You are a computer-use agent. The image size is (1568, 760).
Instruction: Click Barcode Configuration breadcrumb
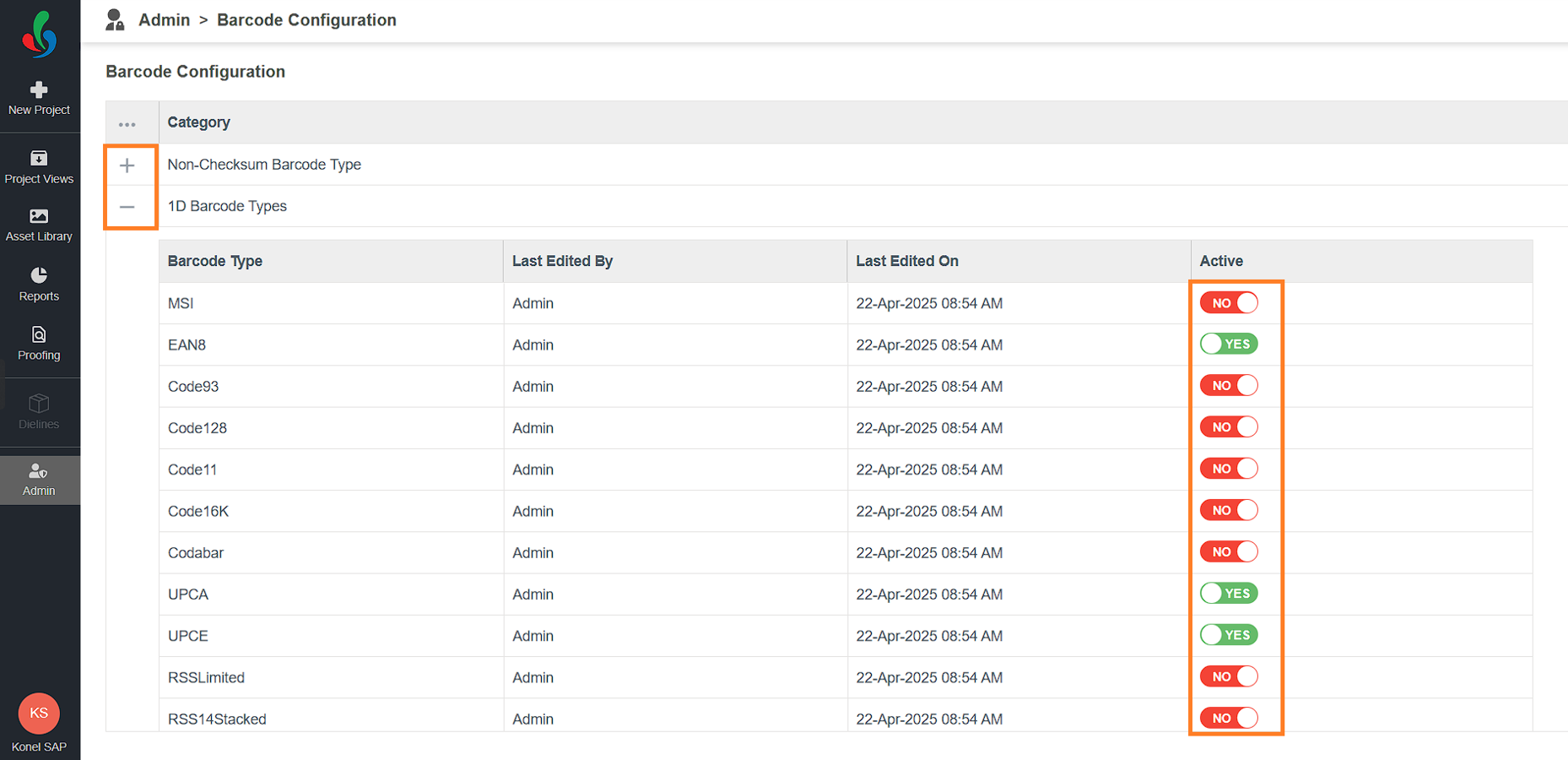306,20
